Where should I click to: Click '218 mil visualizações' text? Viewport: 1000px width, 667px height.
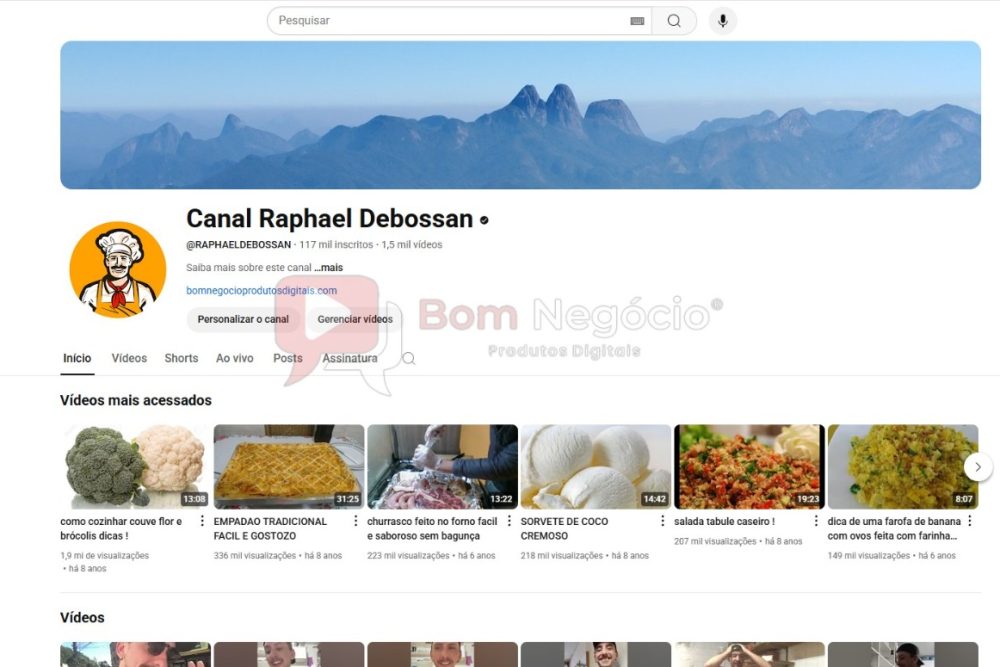click(562, 556)
